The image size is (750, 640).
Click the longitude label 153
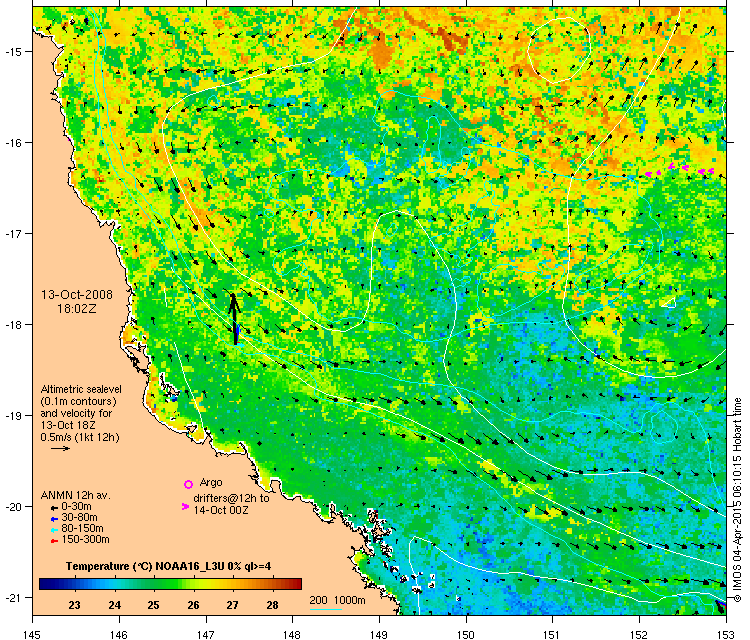point(726,634)
